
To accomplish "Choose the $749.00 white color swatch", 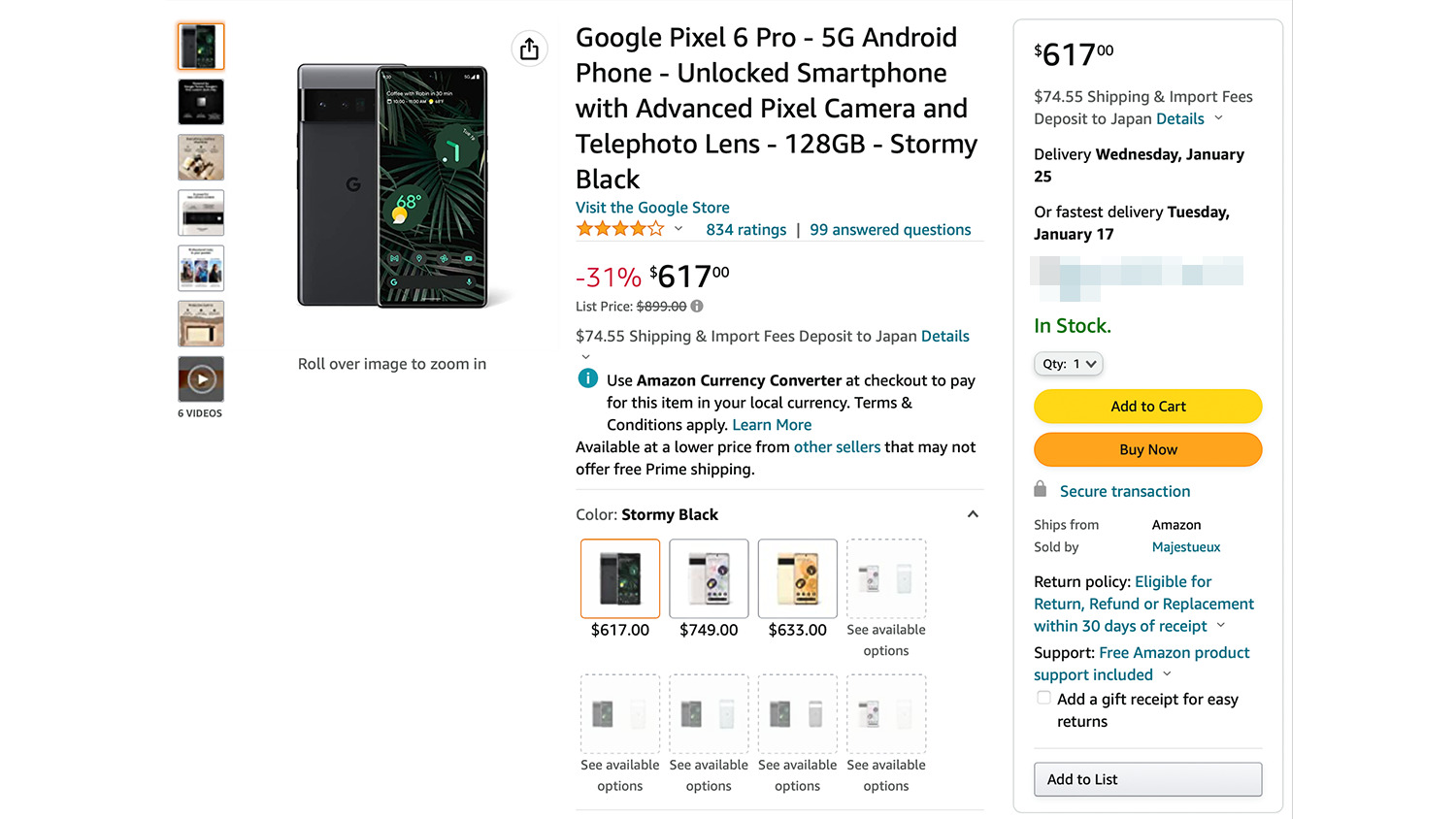I will [709, 579].
